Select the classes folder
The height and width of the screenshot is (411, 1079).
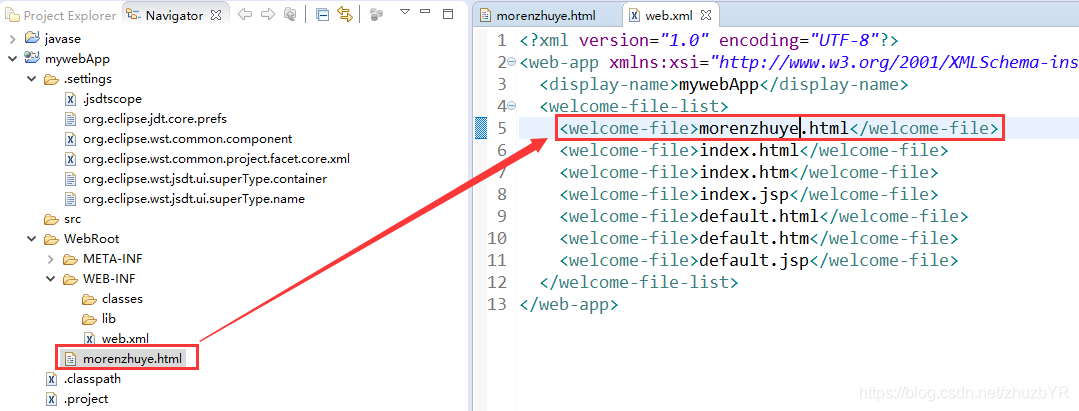coord(122,299)
